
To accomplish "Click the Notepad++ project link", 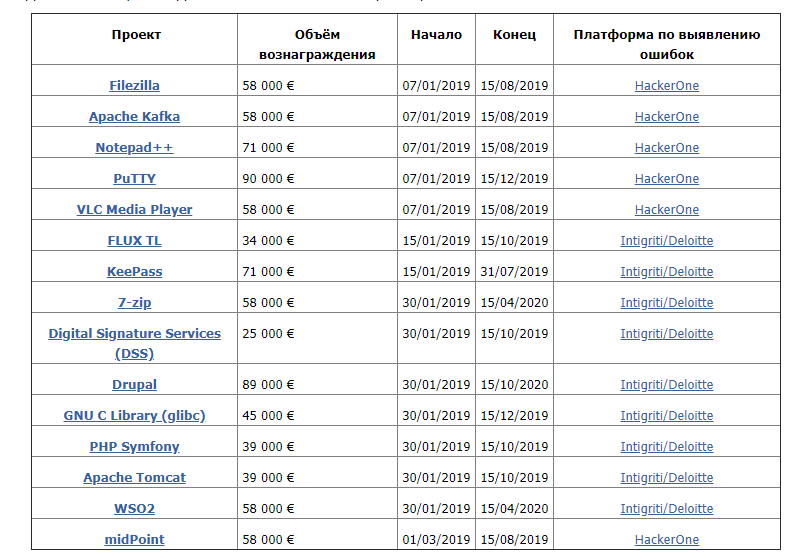I will pyautogui.click(x=134, y=148).
